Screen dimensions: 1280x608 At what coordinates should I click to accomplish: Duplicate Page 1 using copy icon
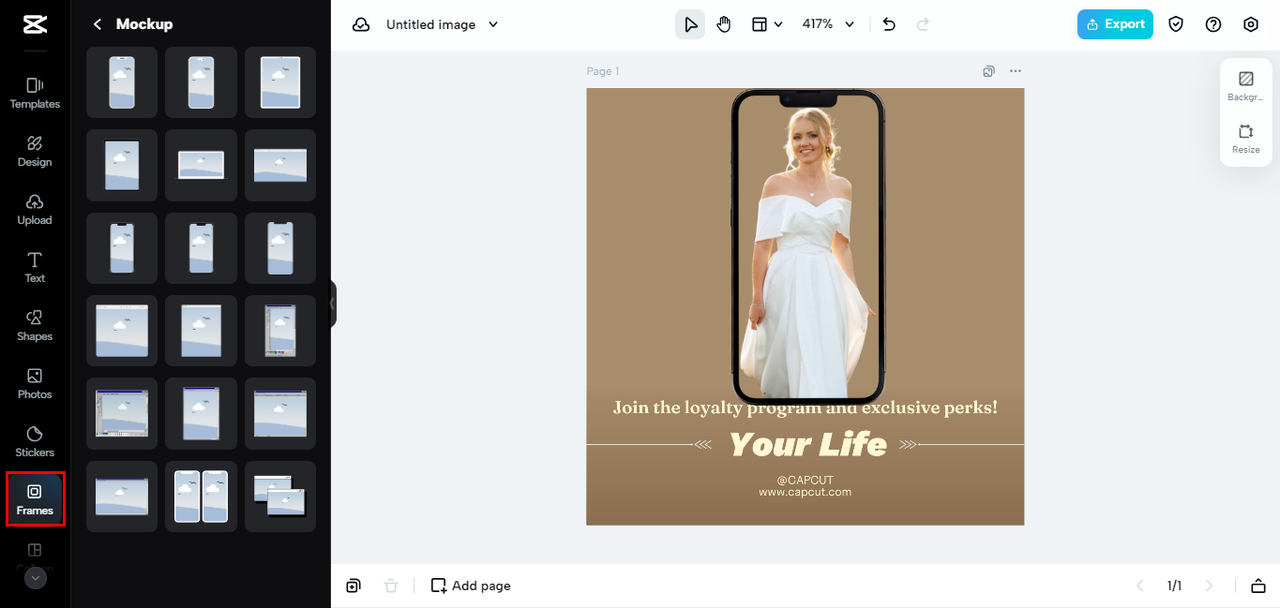click(989, 71)
